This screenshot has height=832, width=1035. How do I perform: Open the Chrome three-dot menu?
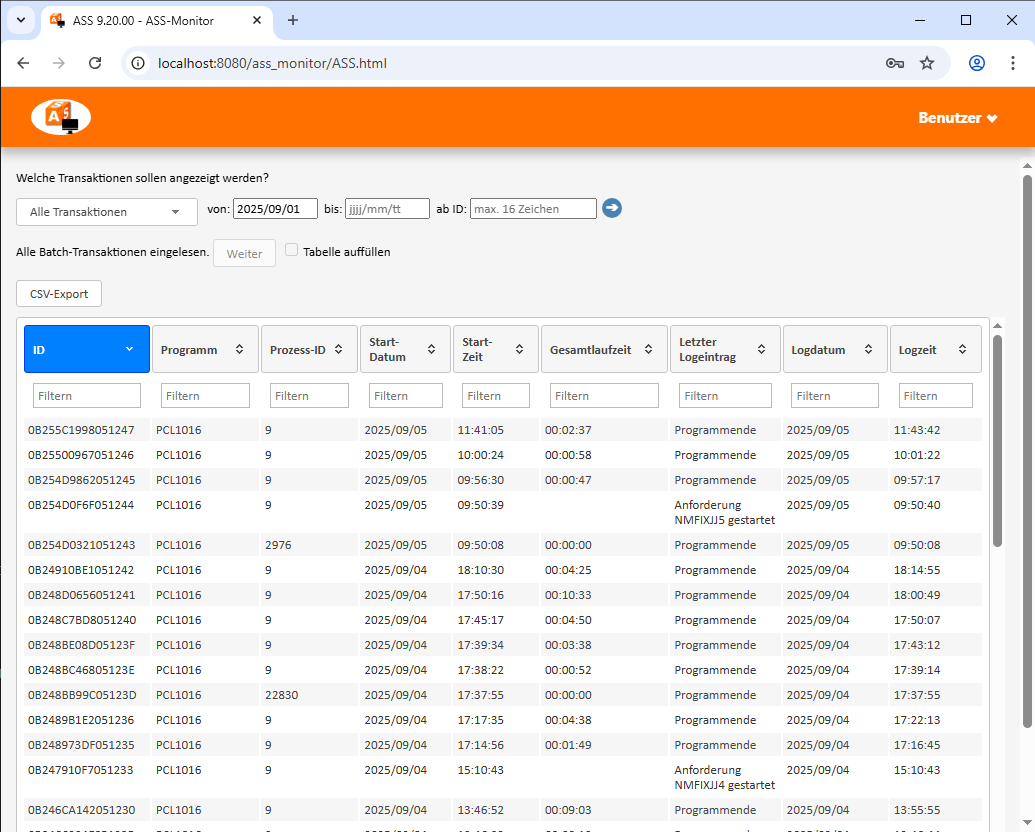click(x=1013, y=63)
